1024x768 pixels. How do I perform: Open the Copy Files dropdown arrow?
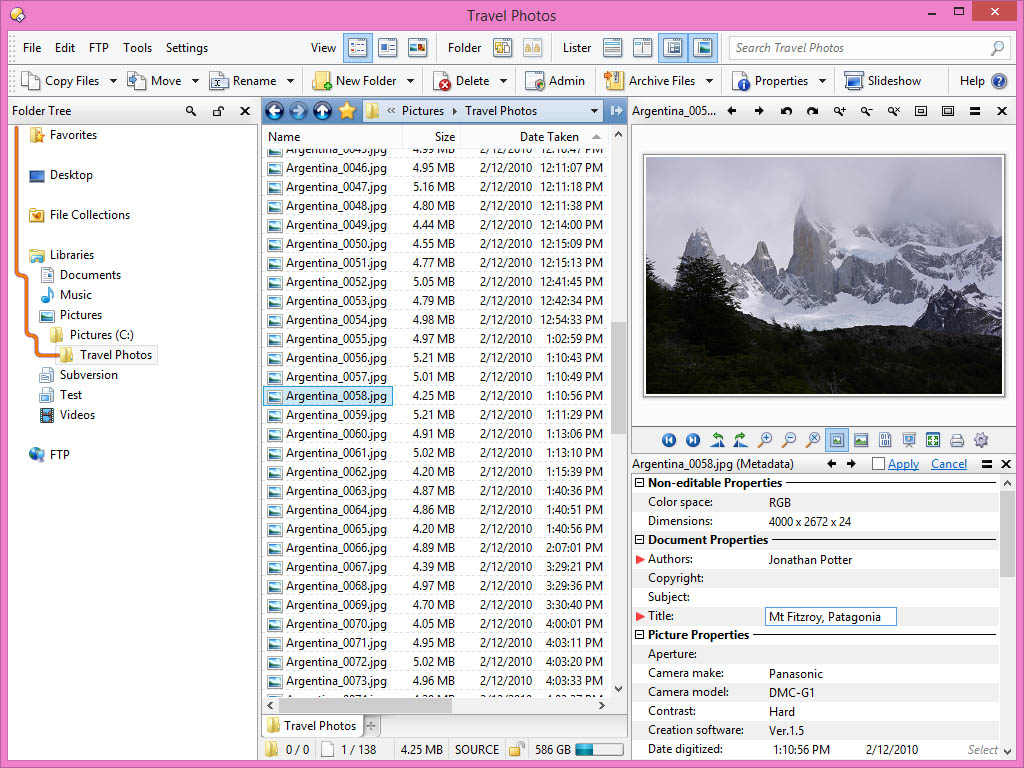(x=113, y=81)
